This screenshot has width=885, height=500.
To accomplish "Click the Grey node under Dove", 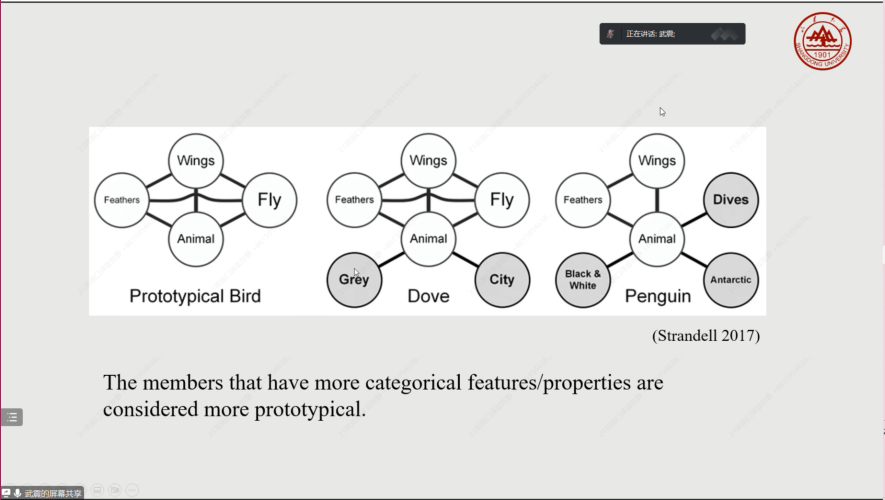I will tap(354, 279).
